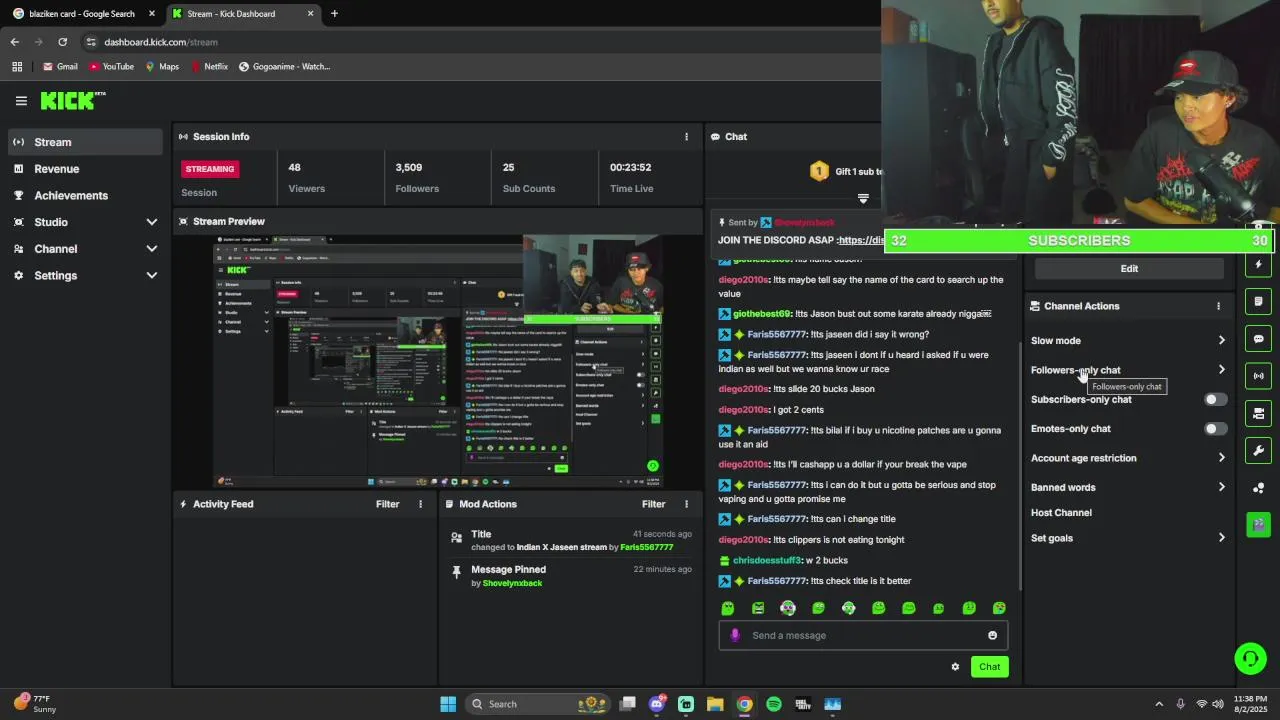1280x720 pixels.
Task: Insert the first green Kick emote
Action: (x=728, y=608)
